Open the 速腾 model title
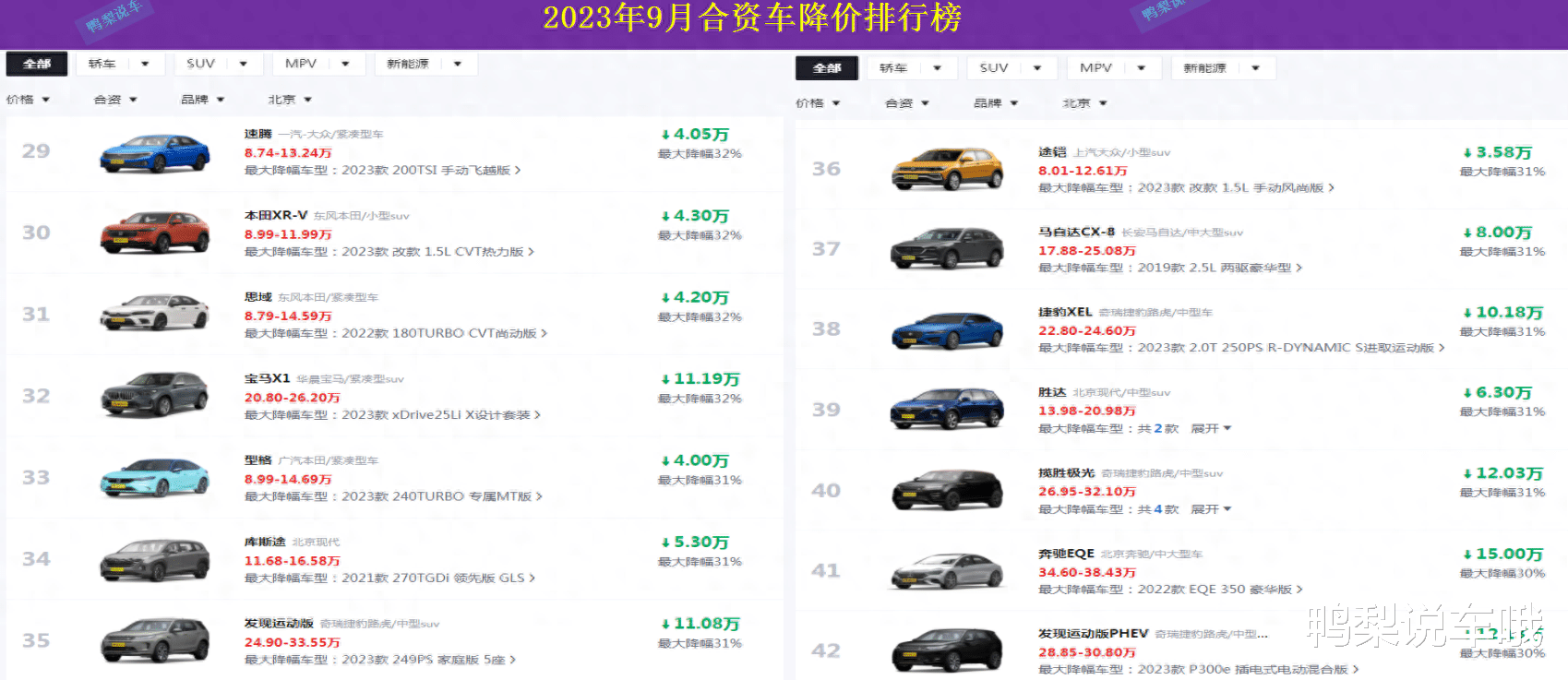Image resolution: width=1568 pixels, height=680 pixels. pos(258,135)
